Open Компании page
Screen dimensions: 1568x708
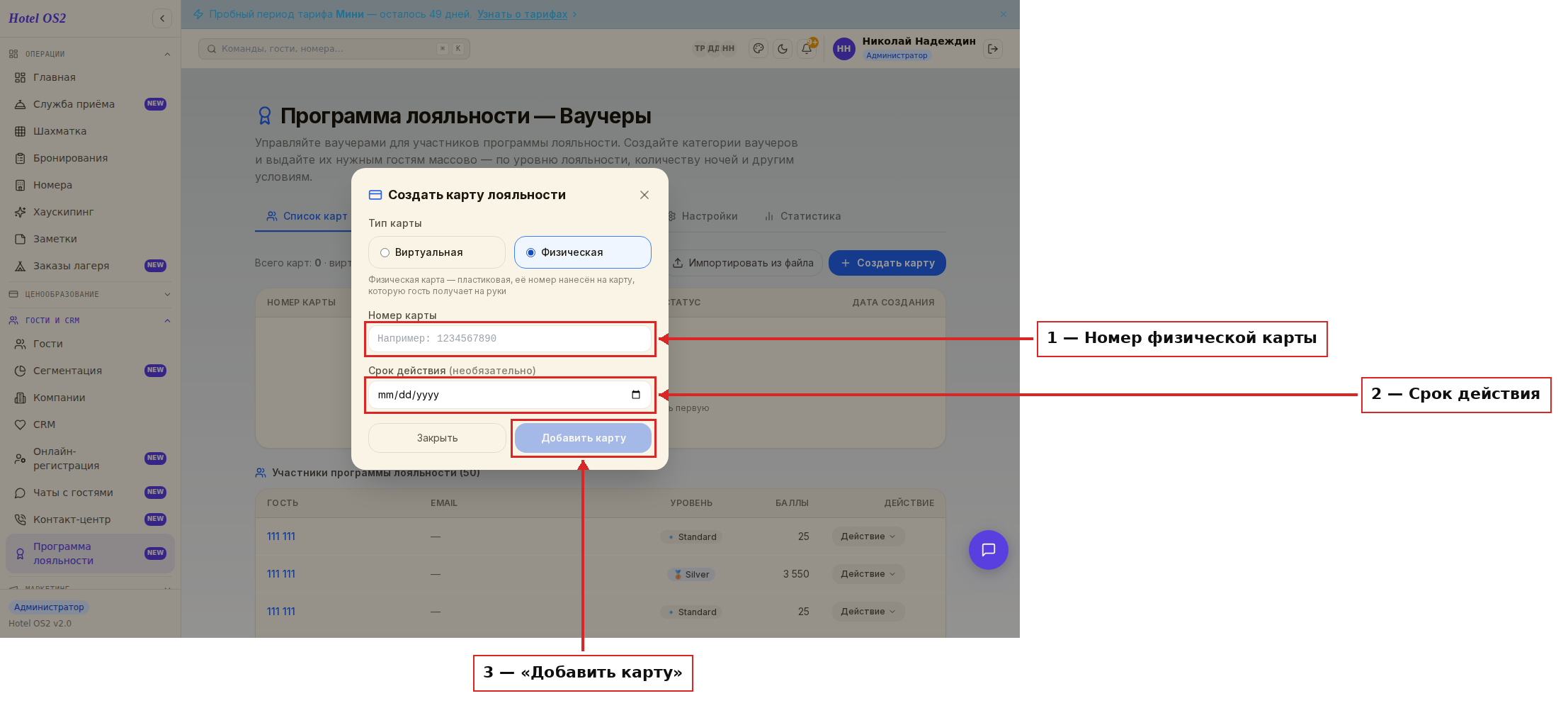90,398
